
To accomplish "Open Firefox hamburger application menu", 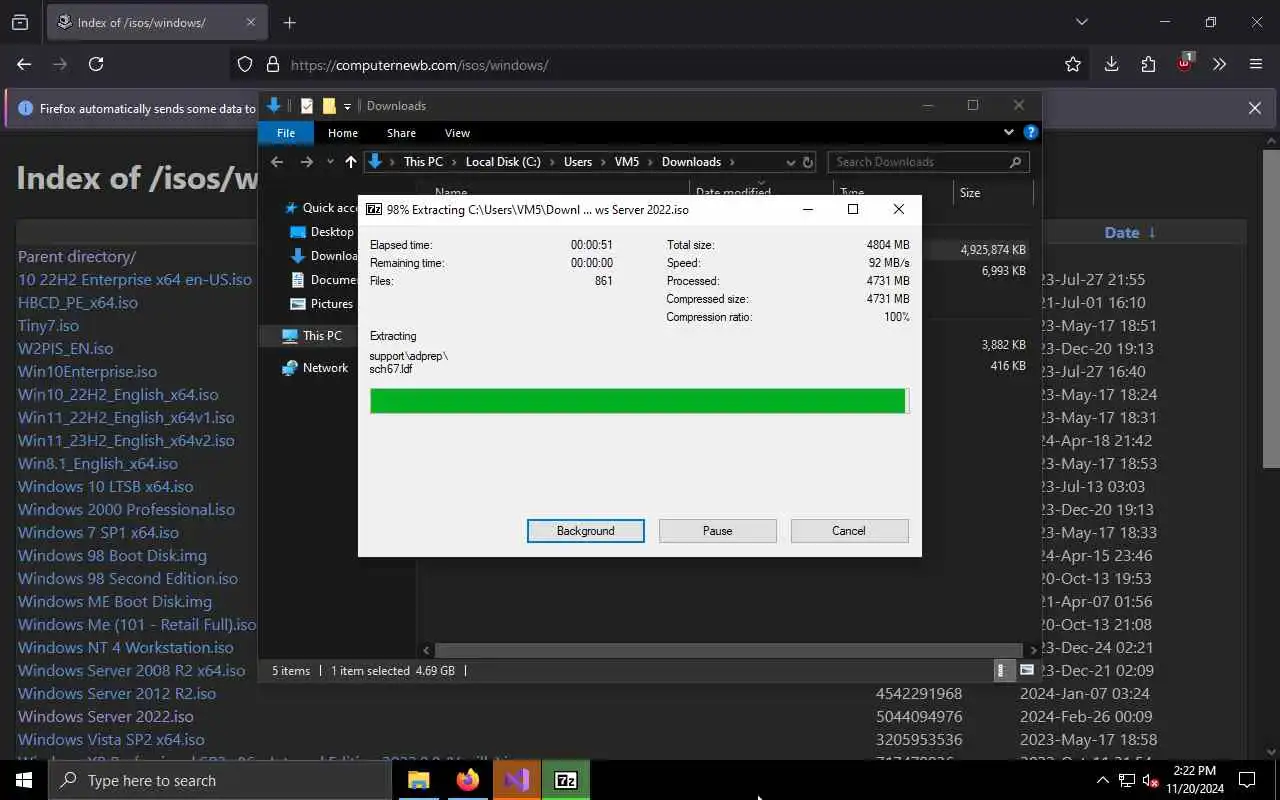I will point(1256,64).
